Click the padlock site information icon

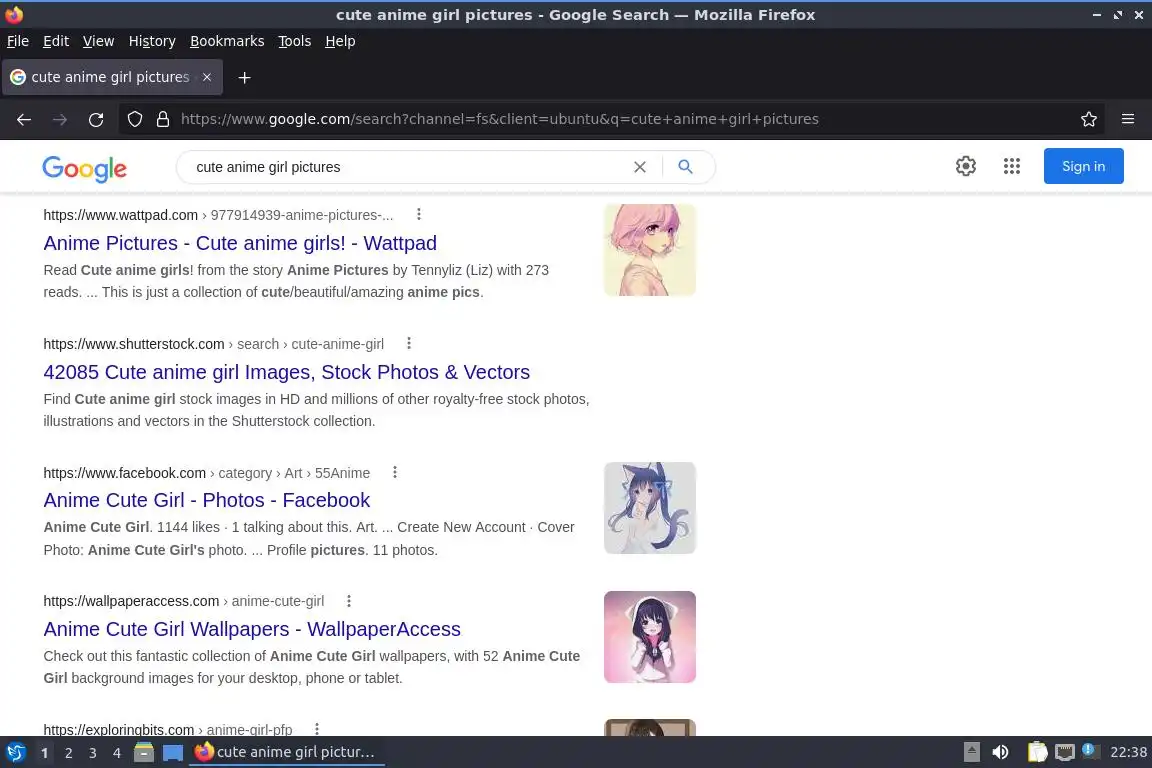coord(162,119)
